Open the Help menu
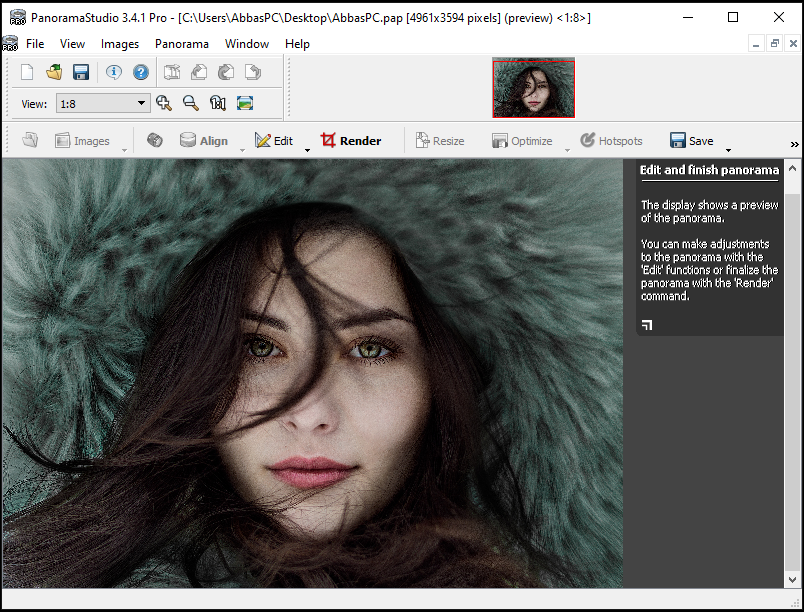This screenshot has width=804, height=612. click(x=297, y=44)
